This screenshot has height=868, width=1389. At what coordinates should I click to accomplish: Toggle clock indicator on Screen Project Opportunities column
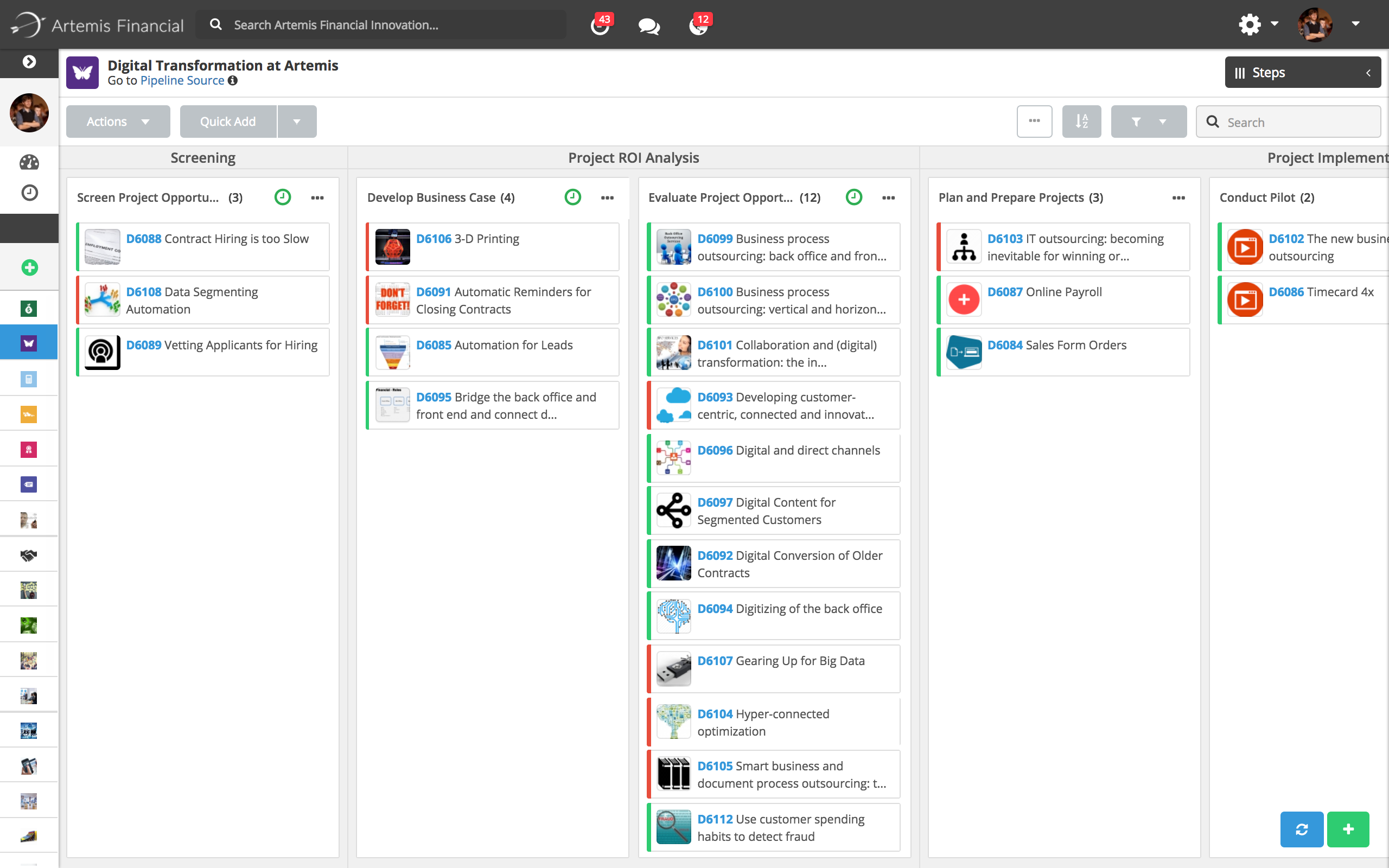[x=282, y=197]
